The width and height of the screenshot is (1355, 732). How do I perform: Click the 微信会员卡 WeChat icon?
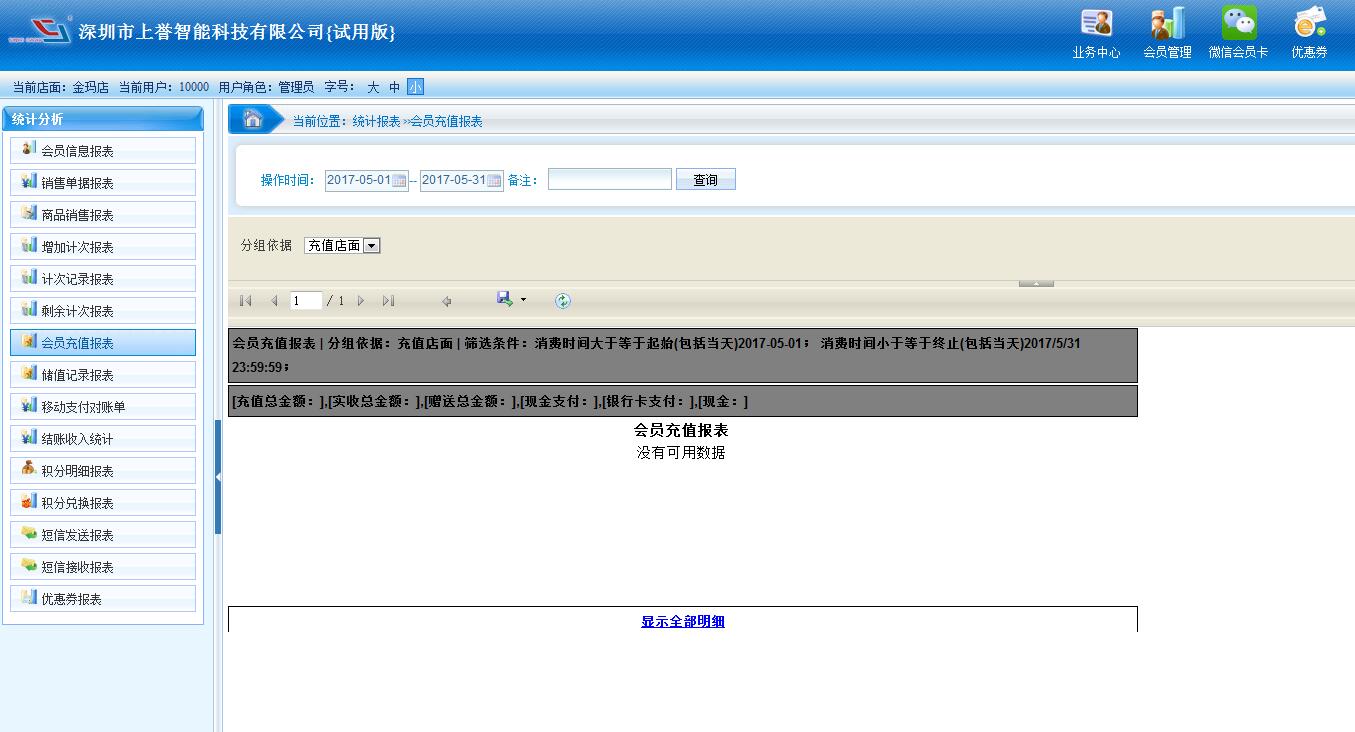(1238, 24)
